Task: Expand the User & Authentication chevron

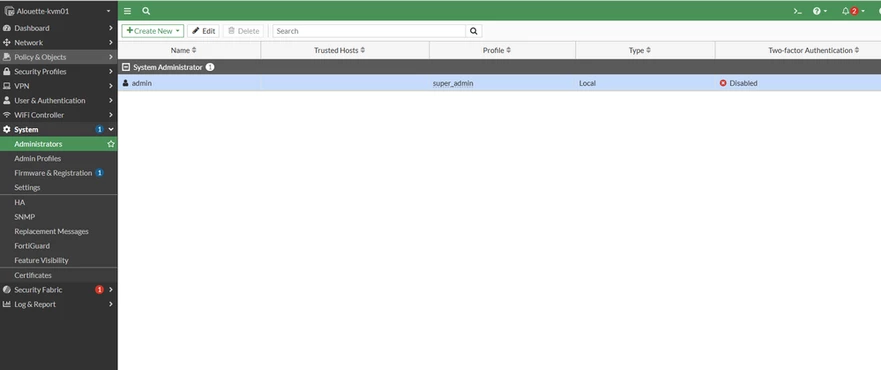Action: (111, 101)
